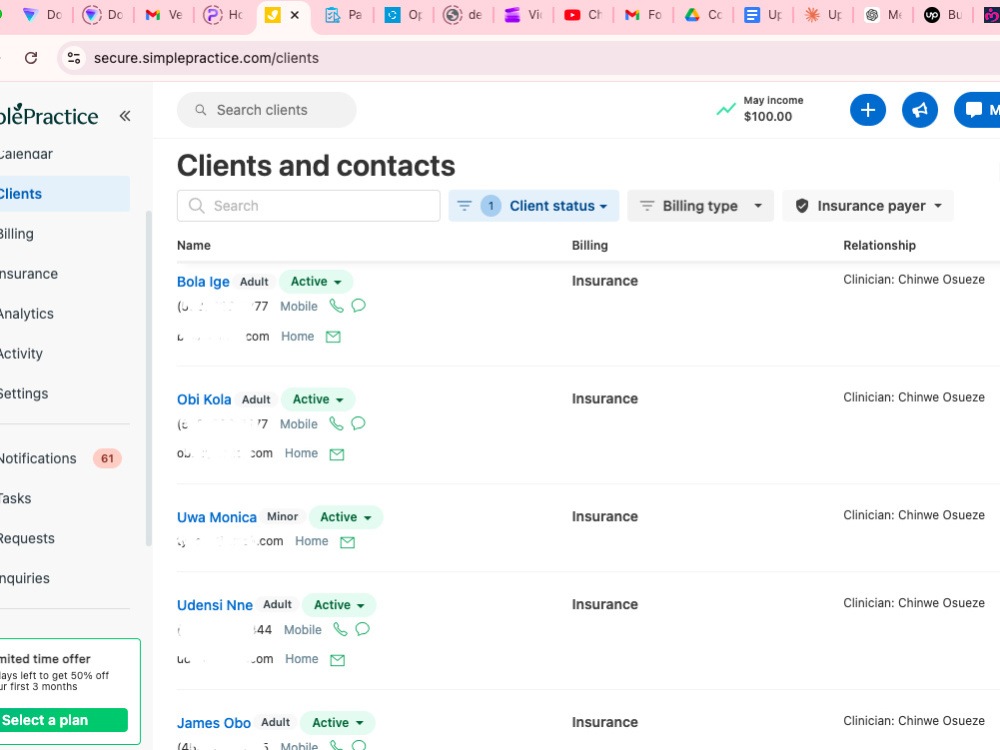Call James Obo using the phone icon
Viewport: 1000px width, 750px height.
[336, 745]
